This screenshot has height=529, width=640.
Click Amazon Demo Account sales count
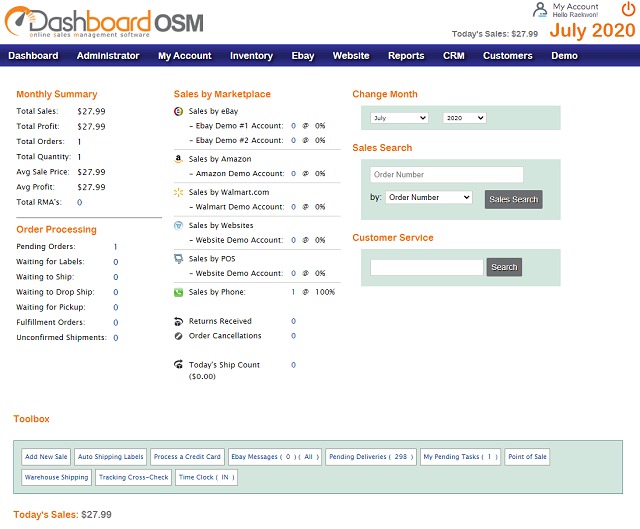click(293, 173)
